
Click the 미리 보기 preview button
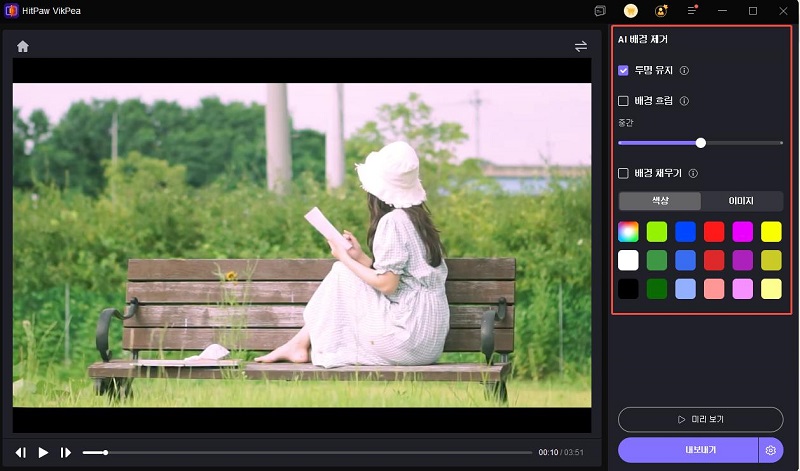700,419
